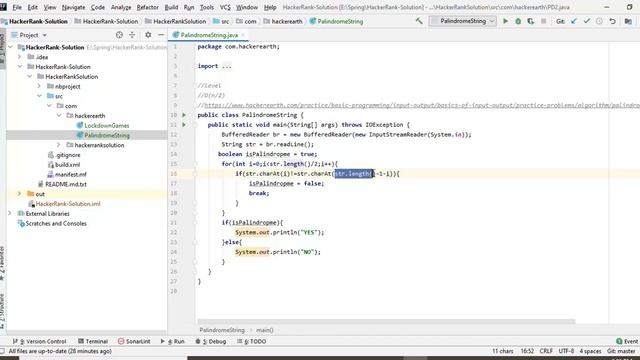Open the Analyze menu

[121, 7]
